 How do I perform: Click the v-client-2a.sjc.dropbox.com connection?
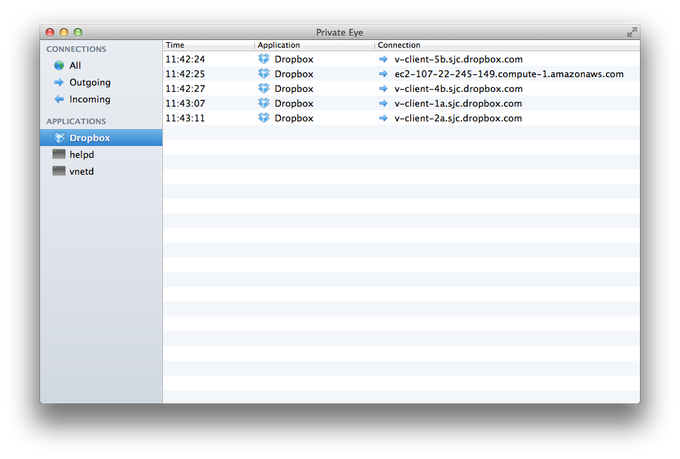click(x=458, y=118)
